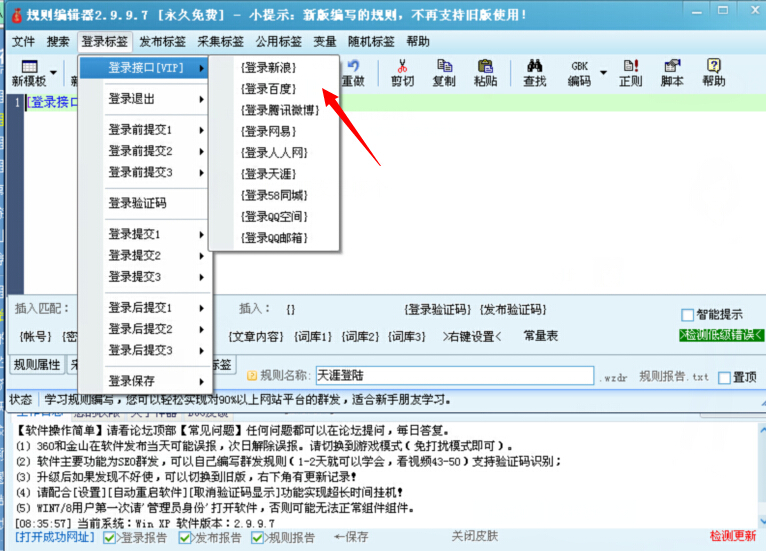This screenshot has height=551, width=766.
Task: Open the 发布标签 menu
Action: pos(162,42)
